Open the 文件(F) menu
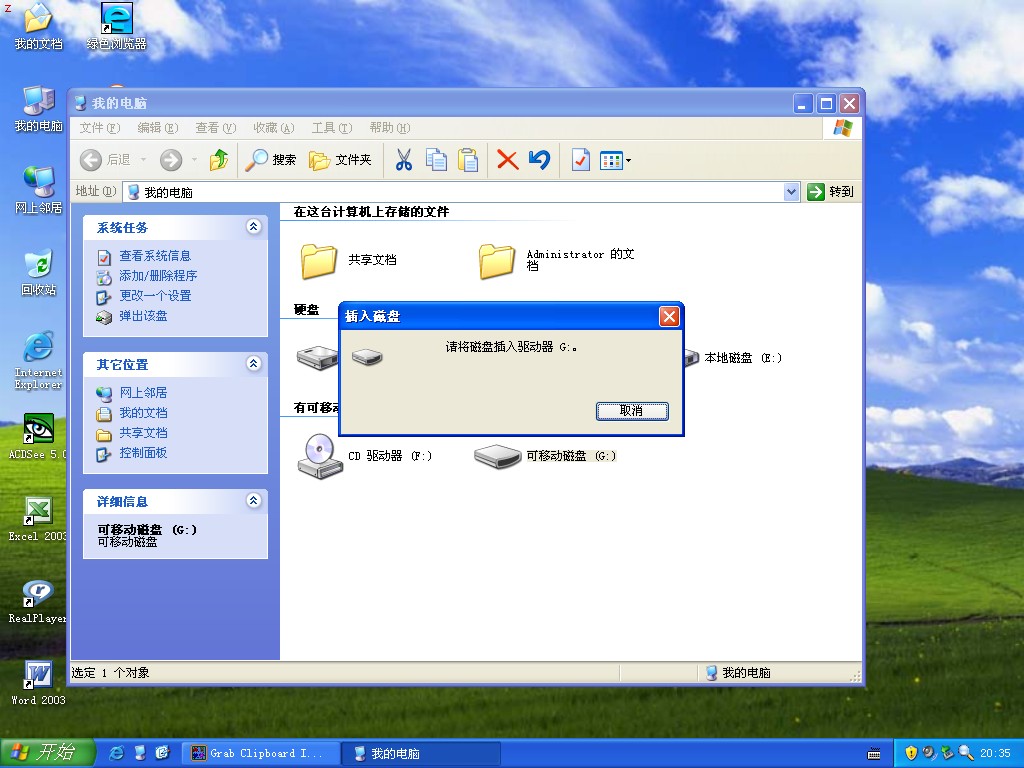The image size is (1024, 768). [99, 128]
